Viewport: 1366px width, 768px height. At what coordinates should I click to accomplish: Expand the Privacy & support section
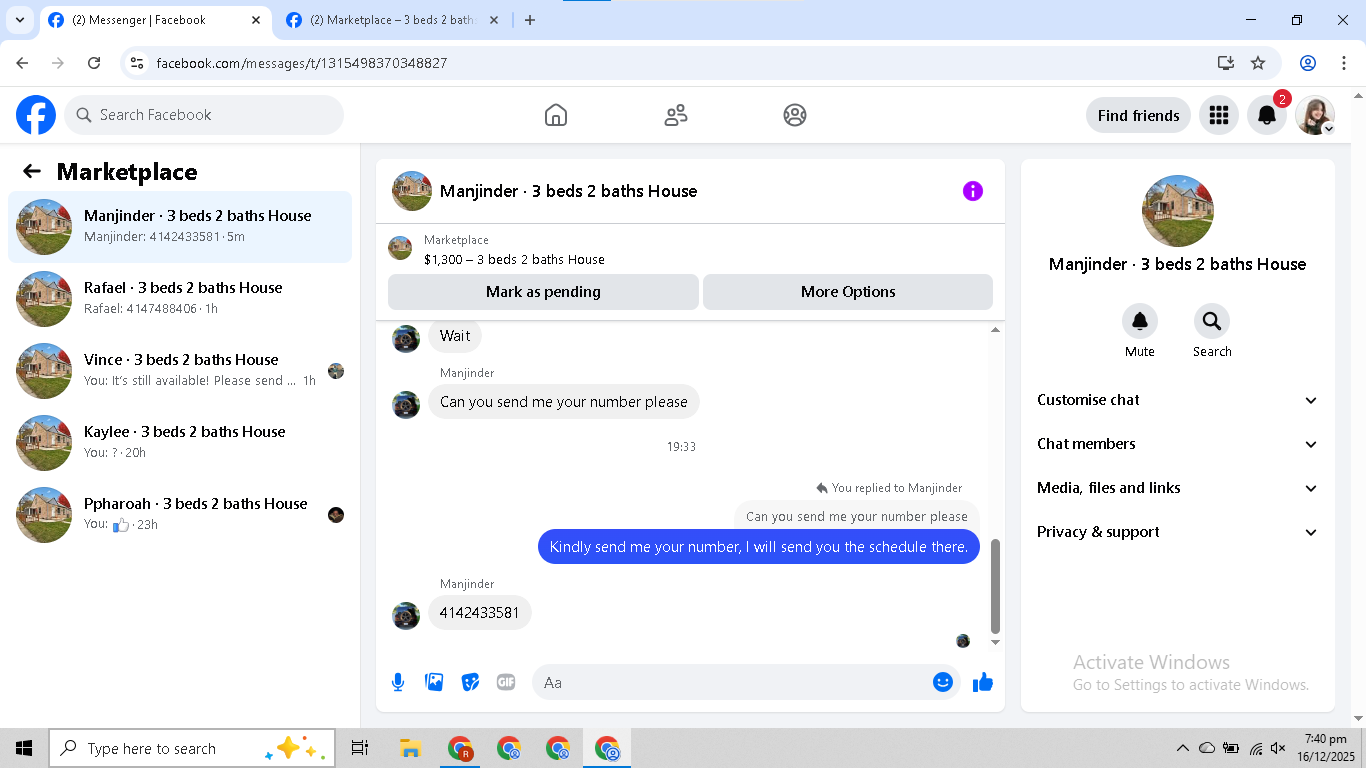point(1178,532)
